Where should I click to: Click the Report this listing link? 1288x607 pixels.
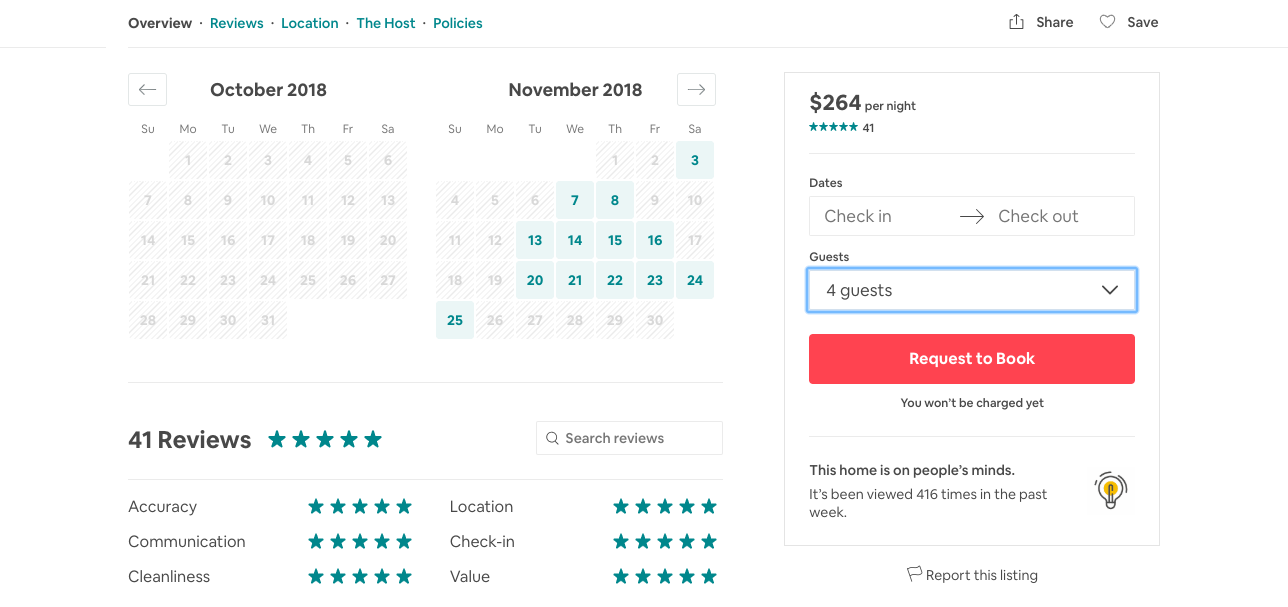point(982,575)
